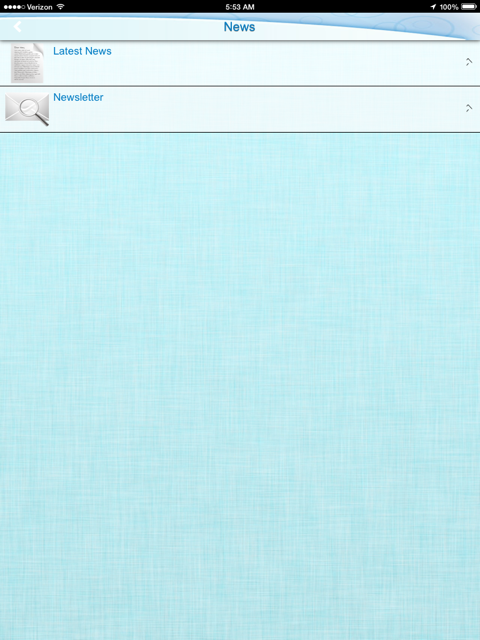Open the Latest News row's blank middle area
This screenshot has width=480, height=640.
pos(261,63)
